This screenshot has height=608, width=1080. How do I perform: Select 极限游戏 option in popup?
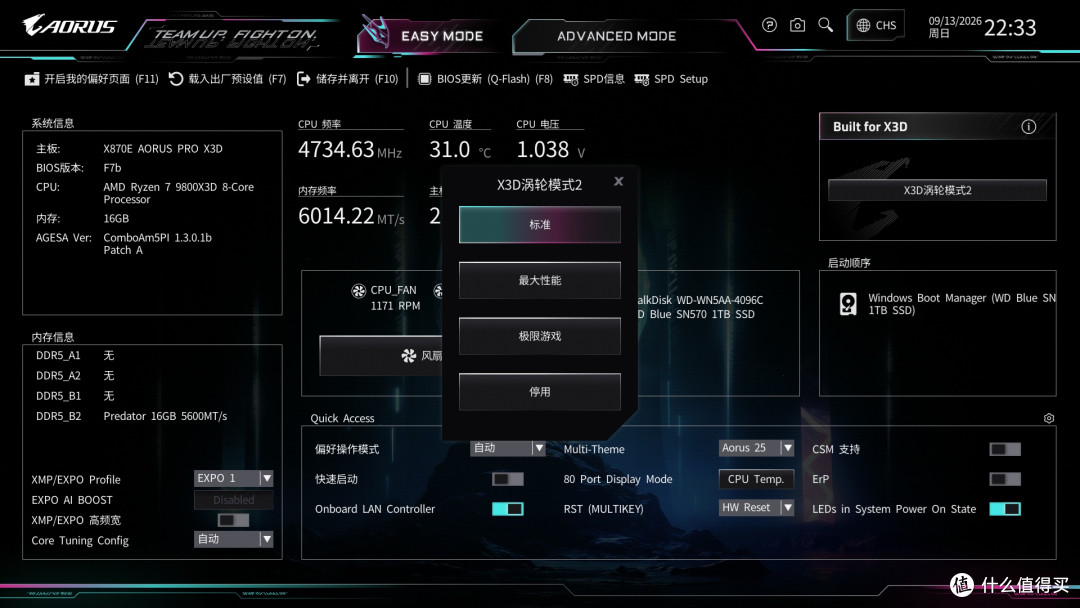click(539, 336)
